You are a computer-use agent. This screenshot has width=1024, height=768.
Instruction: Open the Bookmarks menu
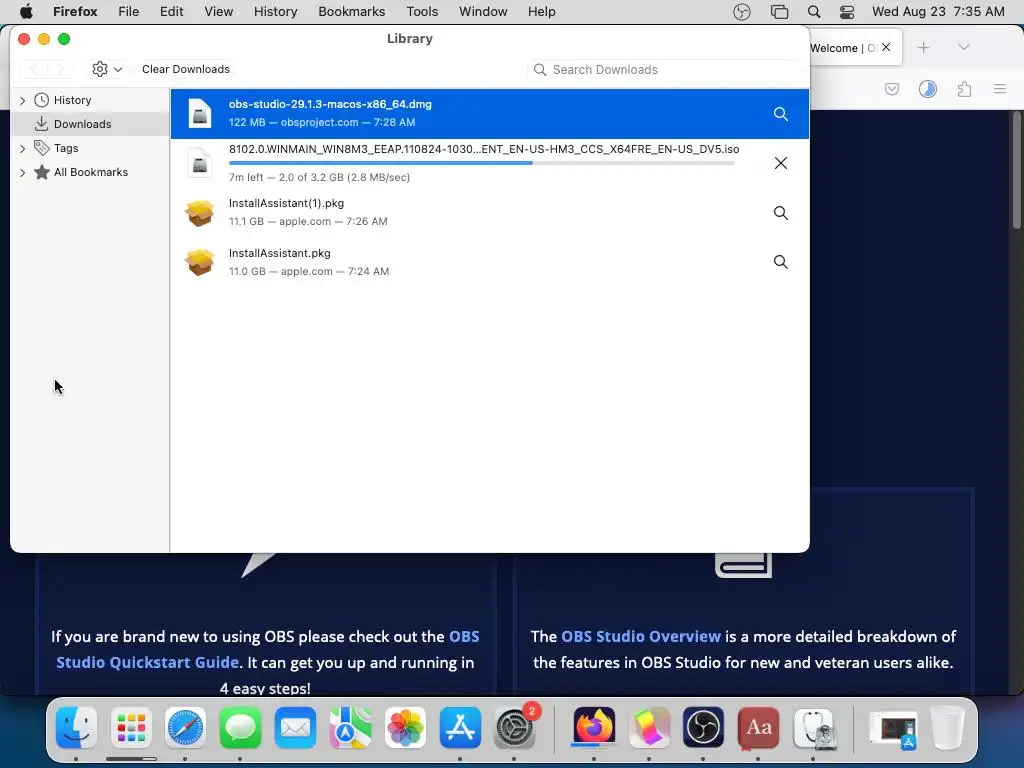(x=352, y=12)
